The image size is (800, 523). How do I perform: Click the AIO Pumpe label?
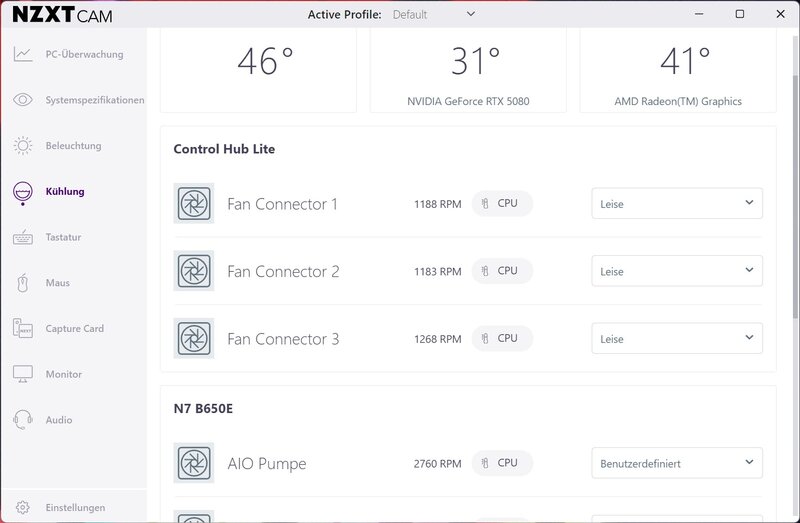(267, 464)
